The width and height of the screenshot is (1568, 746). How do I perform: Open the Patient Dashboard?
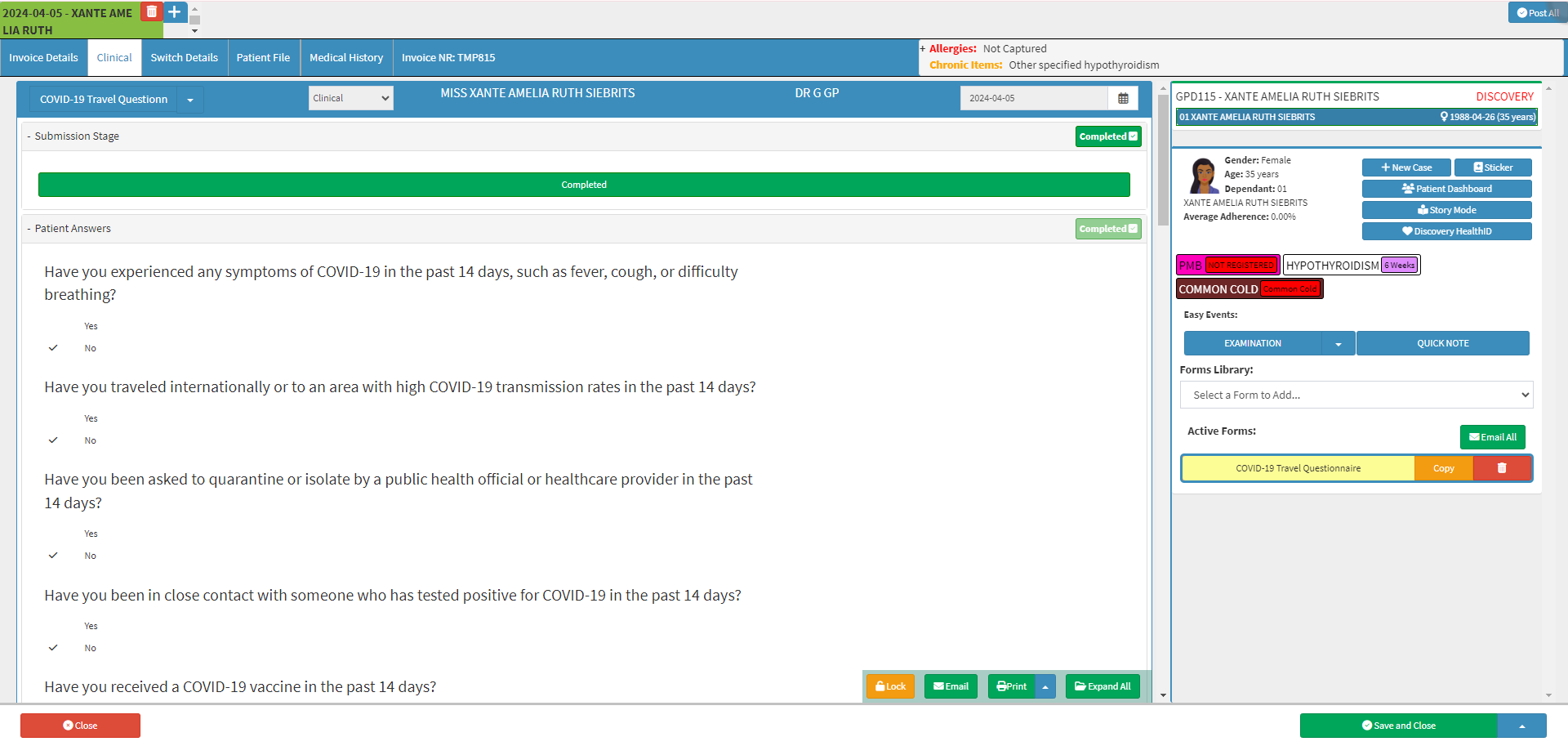(1447, 189)
